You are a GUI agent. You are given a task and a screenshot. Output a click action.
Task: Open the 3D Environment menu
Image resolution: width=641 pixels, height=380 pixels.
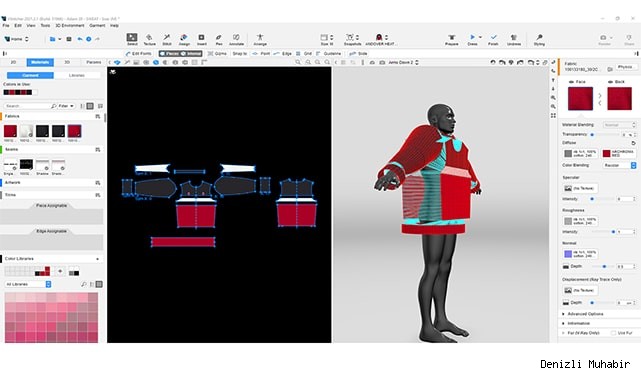click(70, 25)
